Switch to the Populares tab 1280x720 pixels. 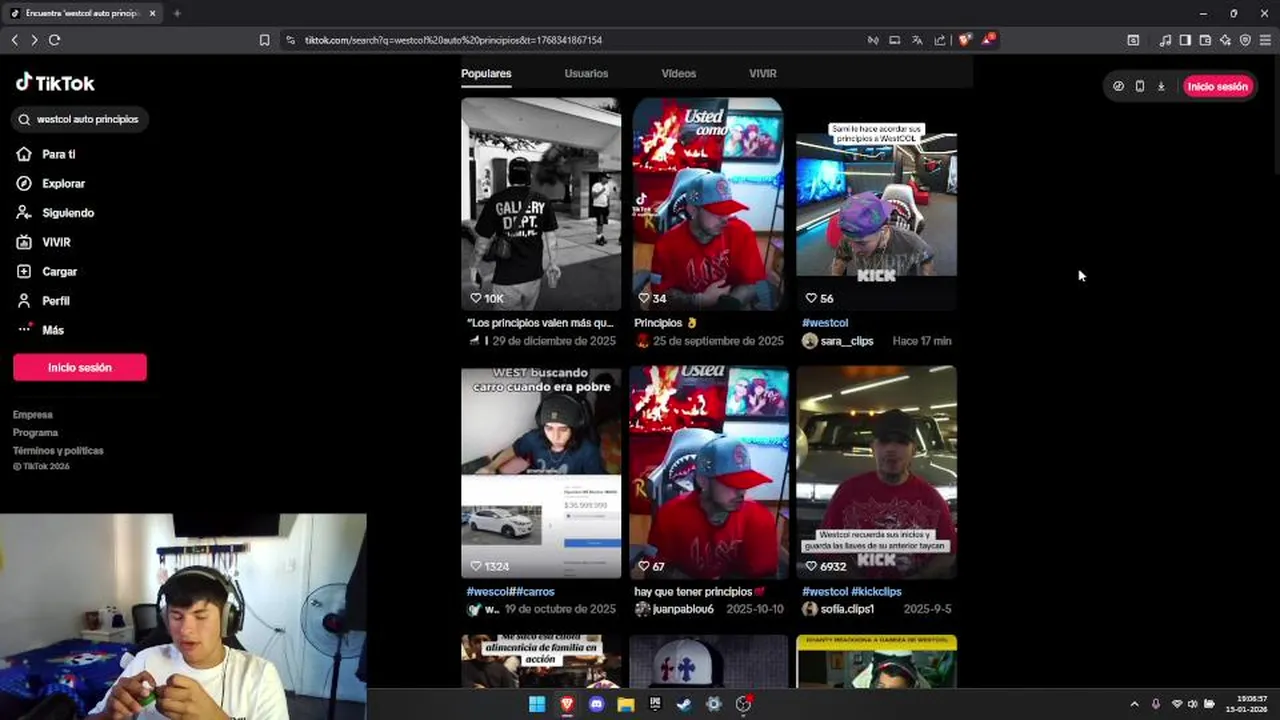486,74
